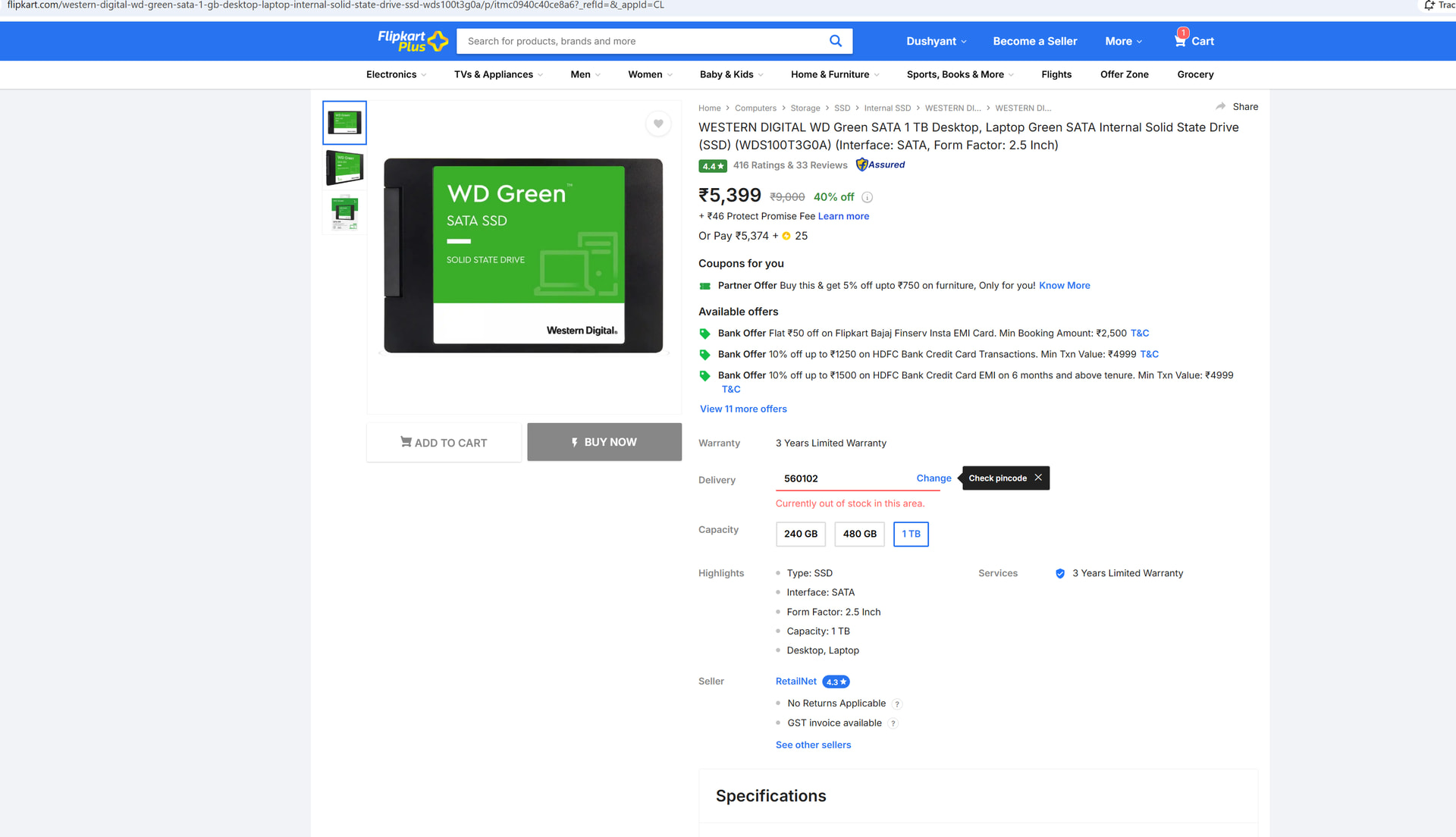Add product to wishlist heart icon
Screen dimensions: 1456x837
(658, 124)
